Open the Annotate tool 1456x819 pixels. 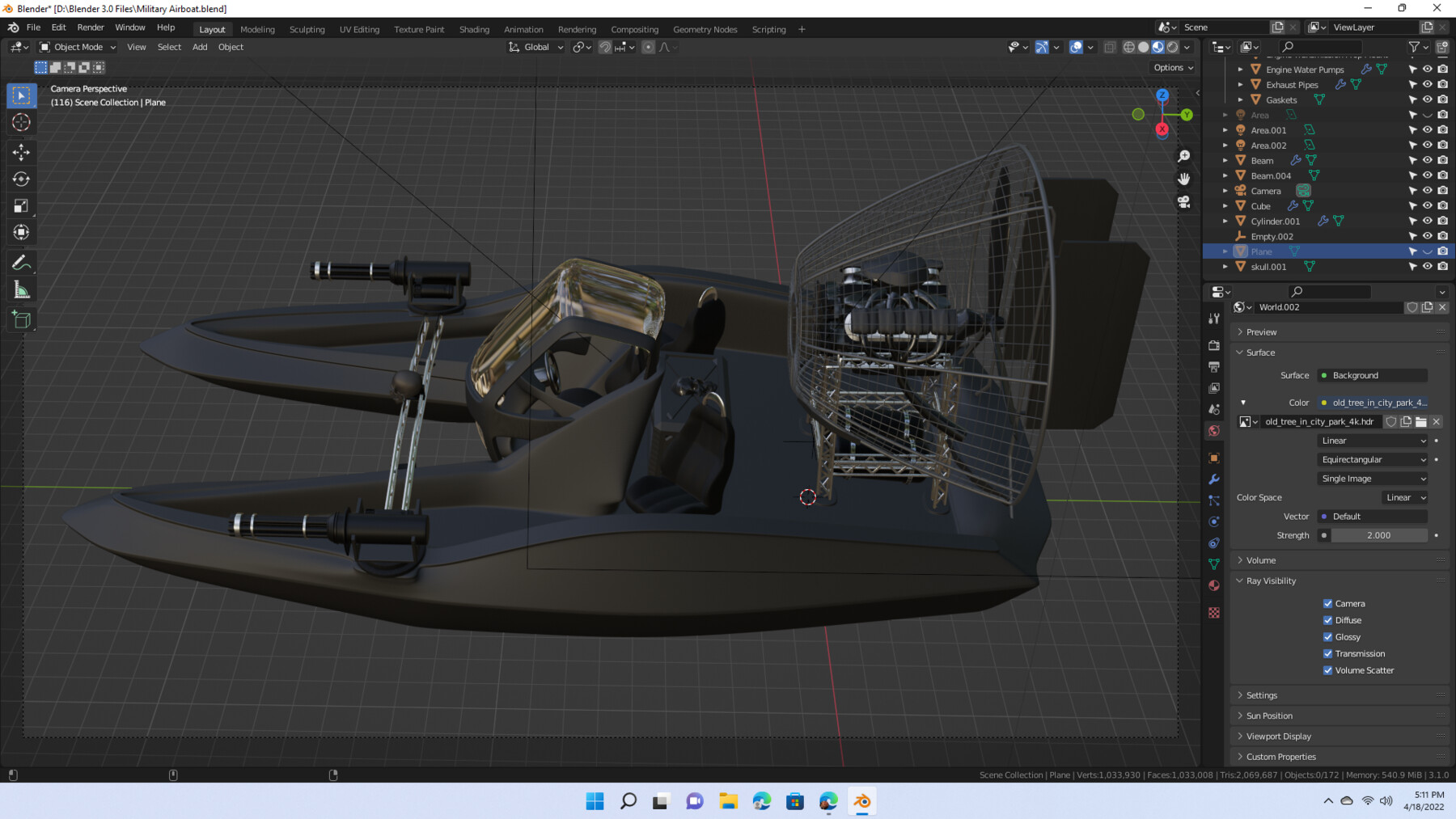(22, 261)
